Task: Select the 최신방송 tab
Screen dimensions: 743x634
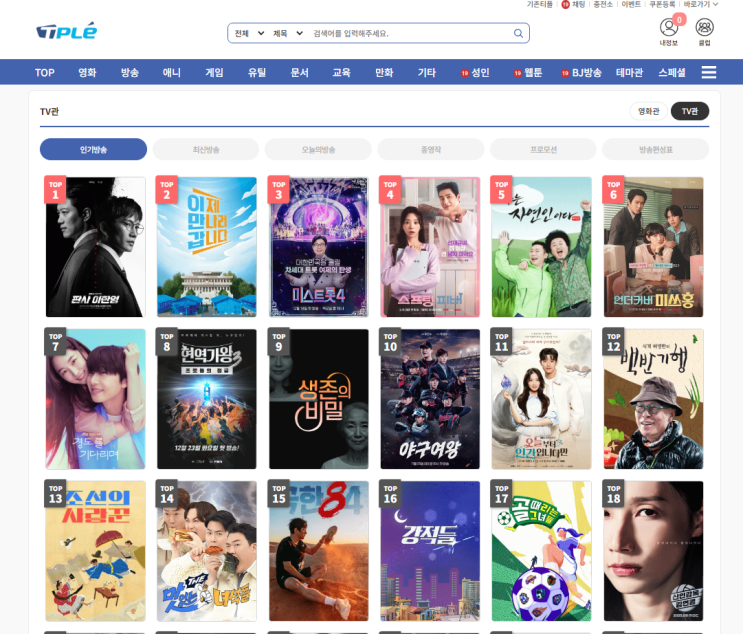Action: coord(206,149)
